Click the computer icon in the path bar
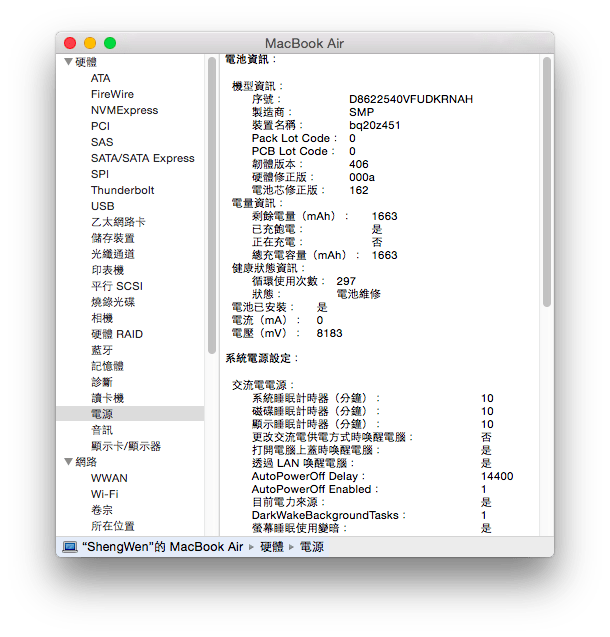 pos(70,547)
